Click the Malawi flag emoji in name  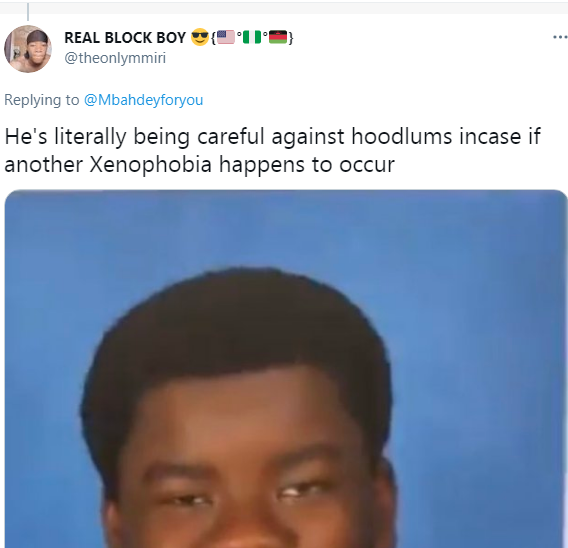[278, 37]
